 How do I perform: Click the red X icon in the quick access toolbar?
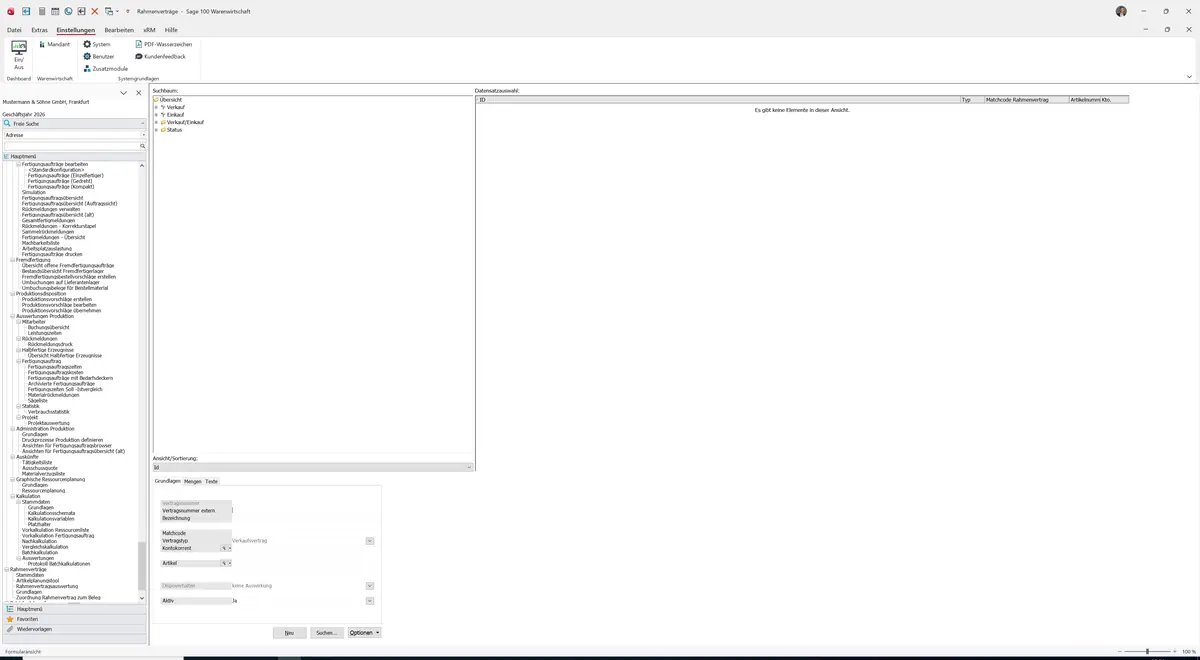coord(95,11)
